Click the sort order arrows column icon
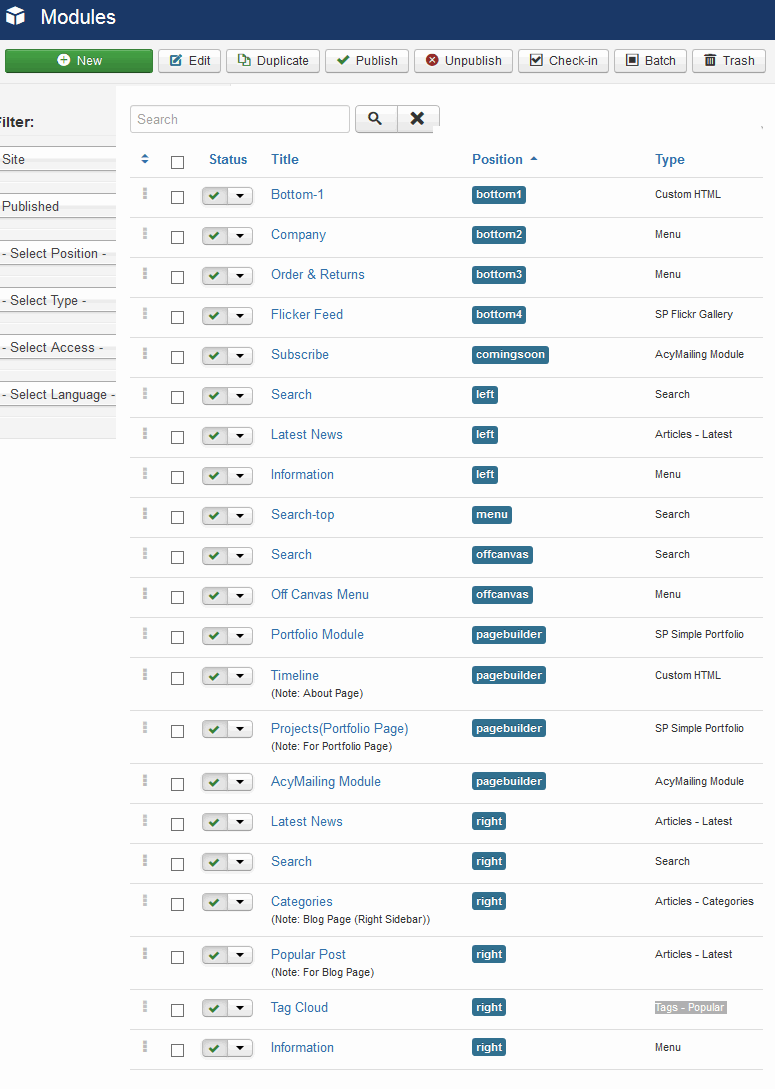Viewport: 775px width, 1089px height. coord(145,159)
